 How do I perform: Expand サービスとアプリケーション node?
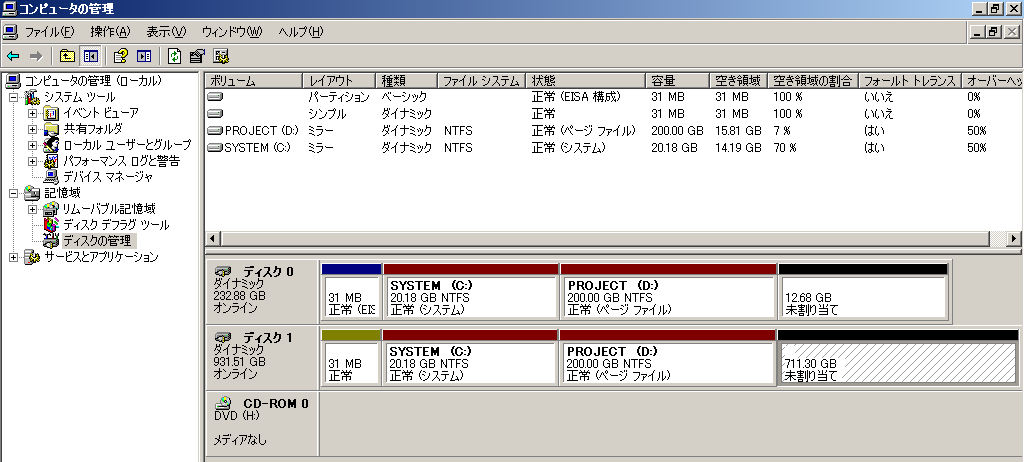point(14,257)
